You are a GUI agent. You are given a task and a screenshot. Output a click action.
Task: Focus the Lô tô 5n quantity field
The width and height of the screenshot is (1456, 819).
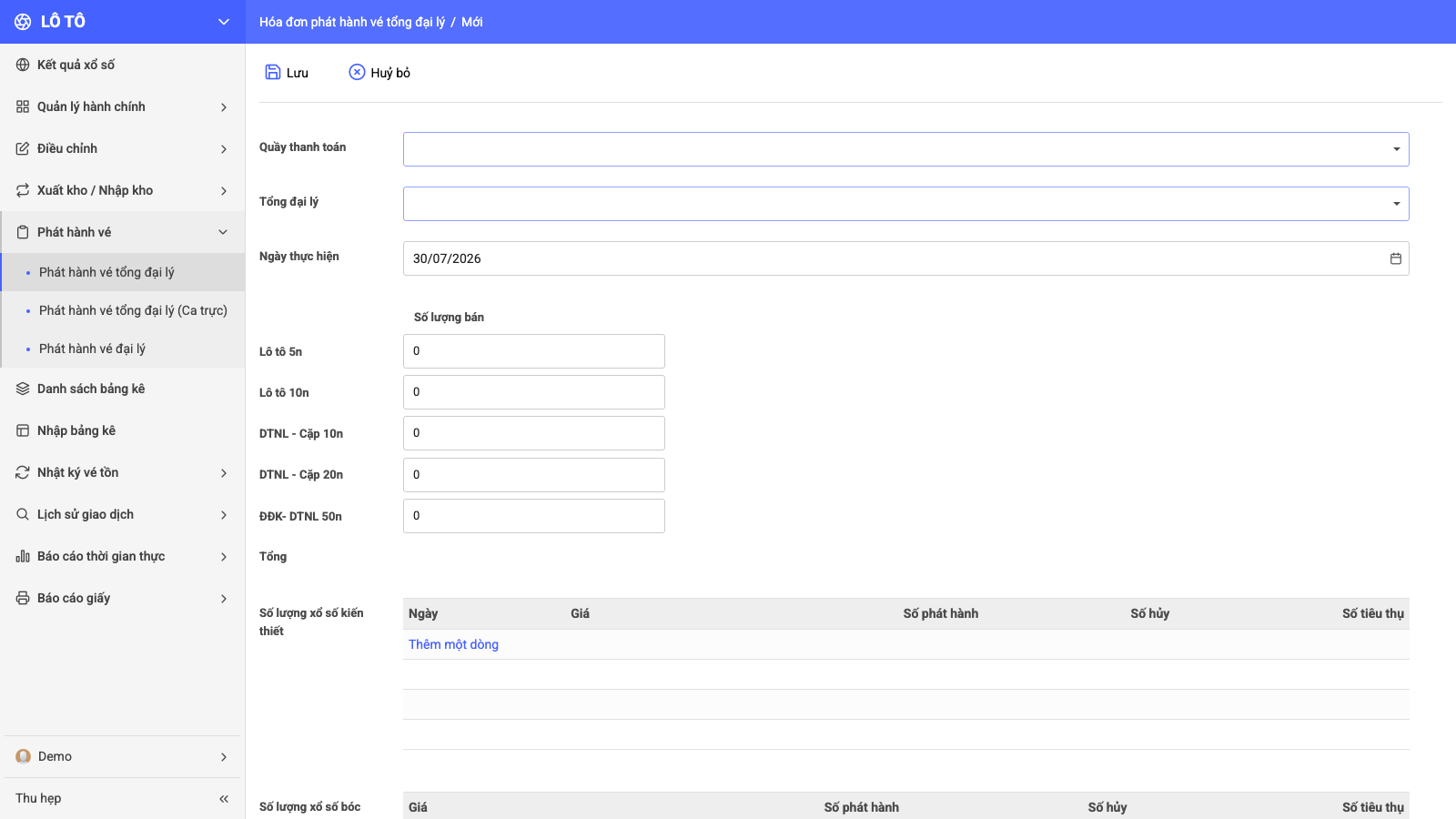click(534, 351)
